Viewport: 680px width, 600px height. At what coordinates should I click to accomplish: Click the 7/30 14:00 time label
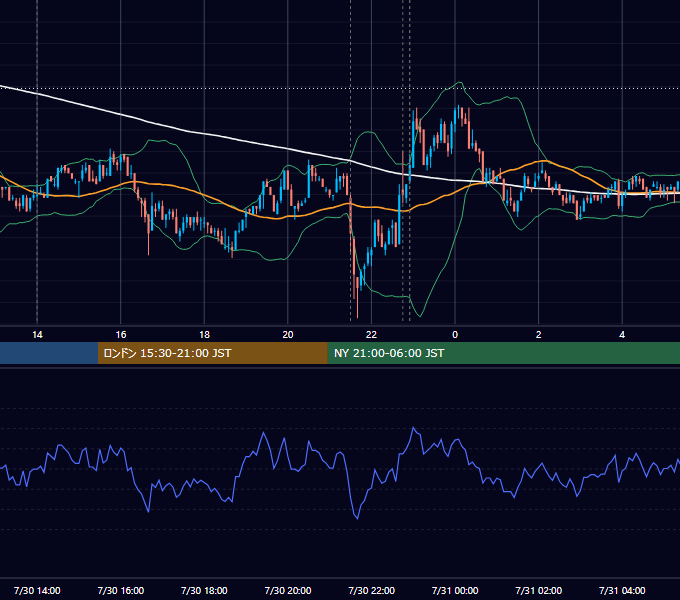(37, 590)
